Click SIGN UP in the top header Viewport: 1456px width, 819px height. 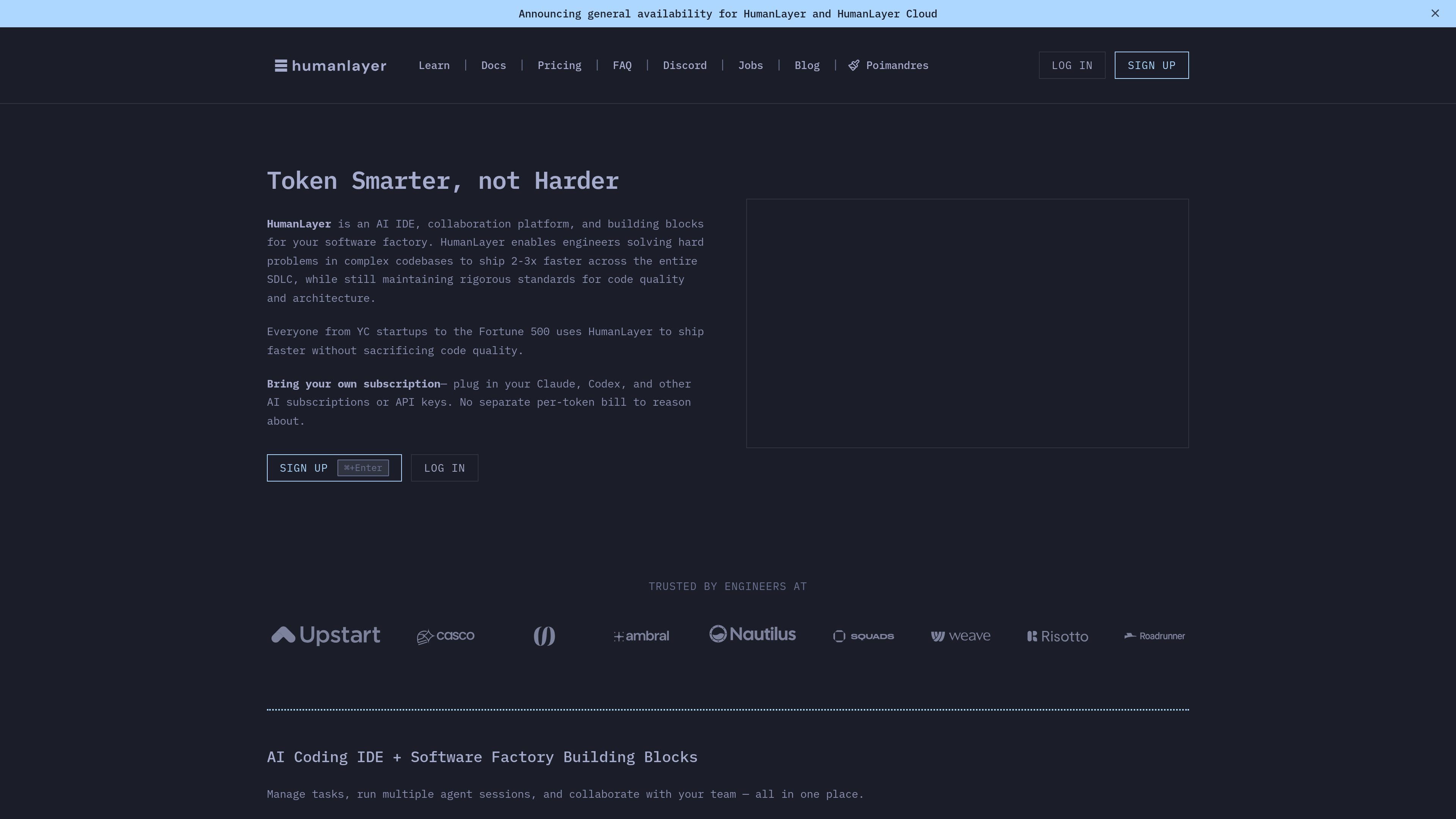(1152, 66)
